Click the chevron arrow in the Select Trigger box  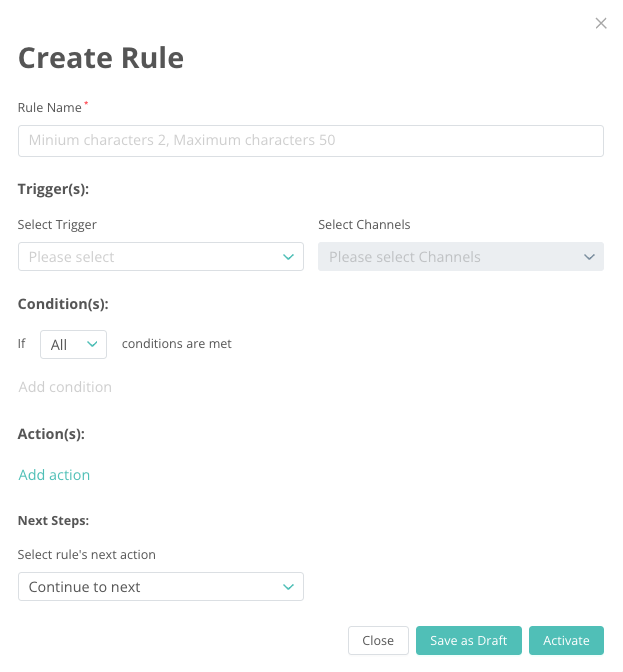click(x=288, y=257)
